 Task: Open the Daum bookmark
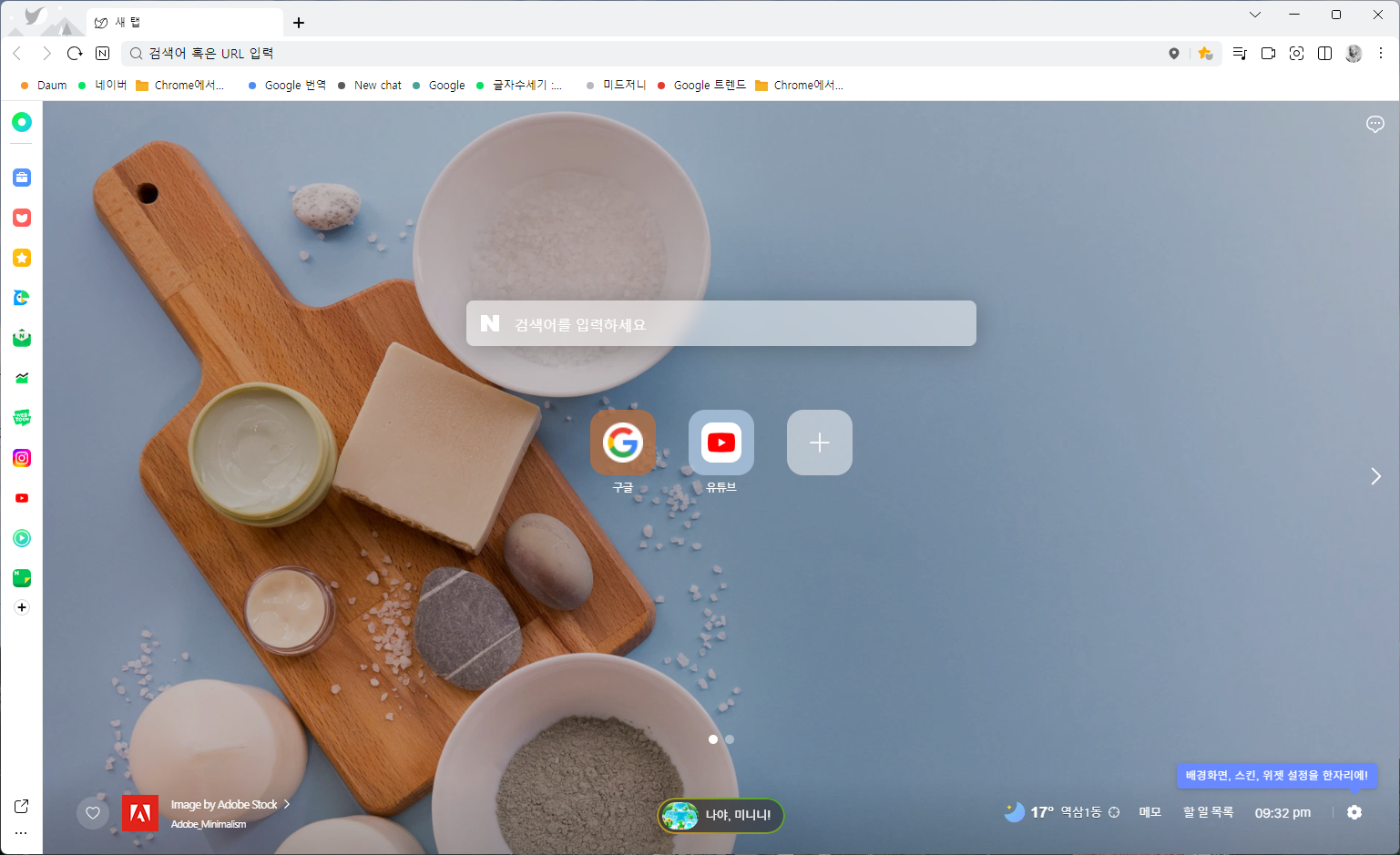(x=44, y=85)
